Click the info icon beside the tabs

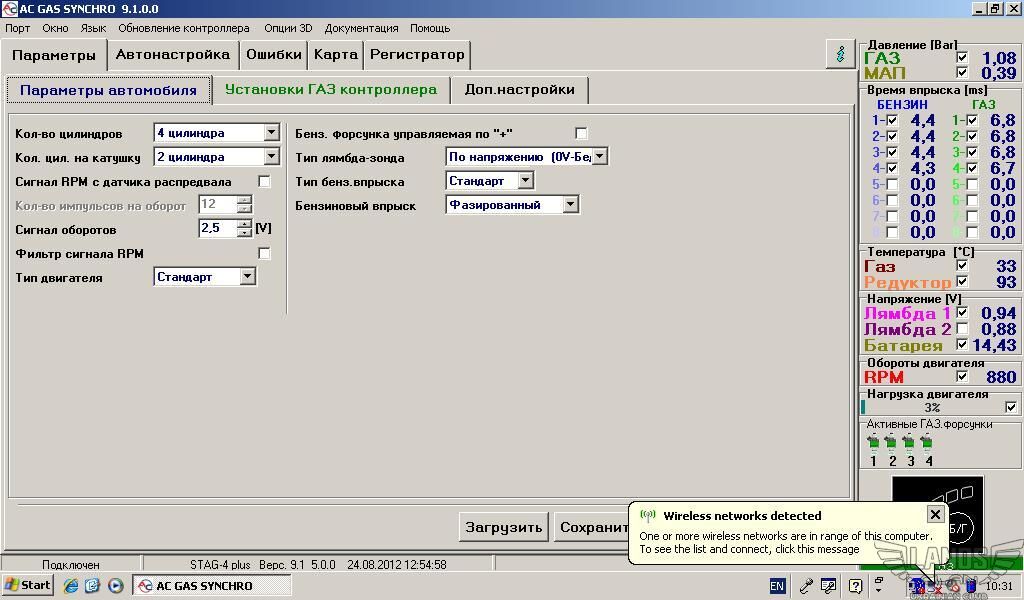point(840,54)
